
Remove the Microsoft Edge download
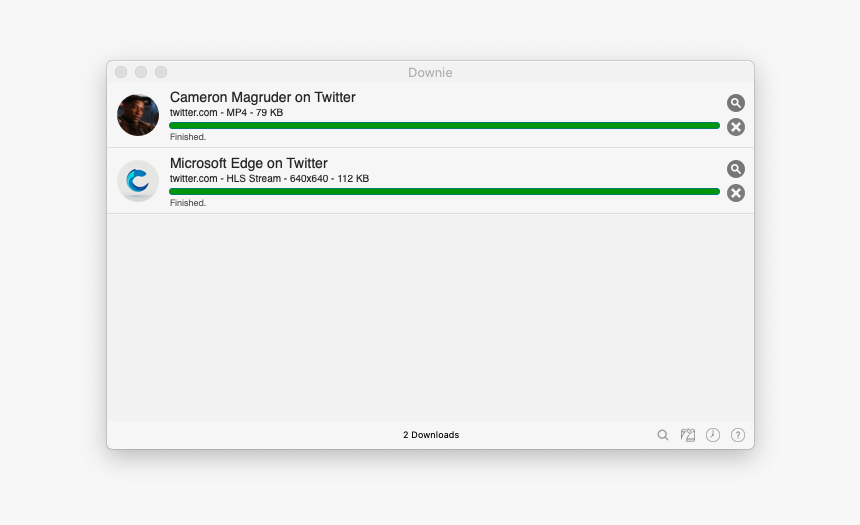click(x=735, y=193)
